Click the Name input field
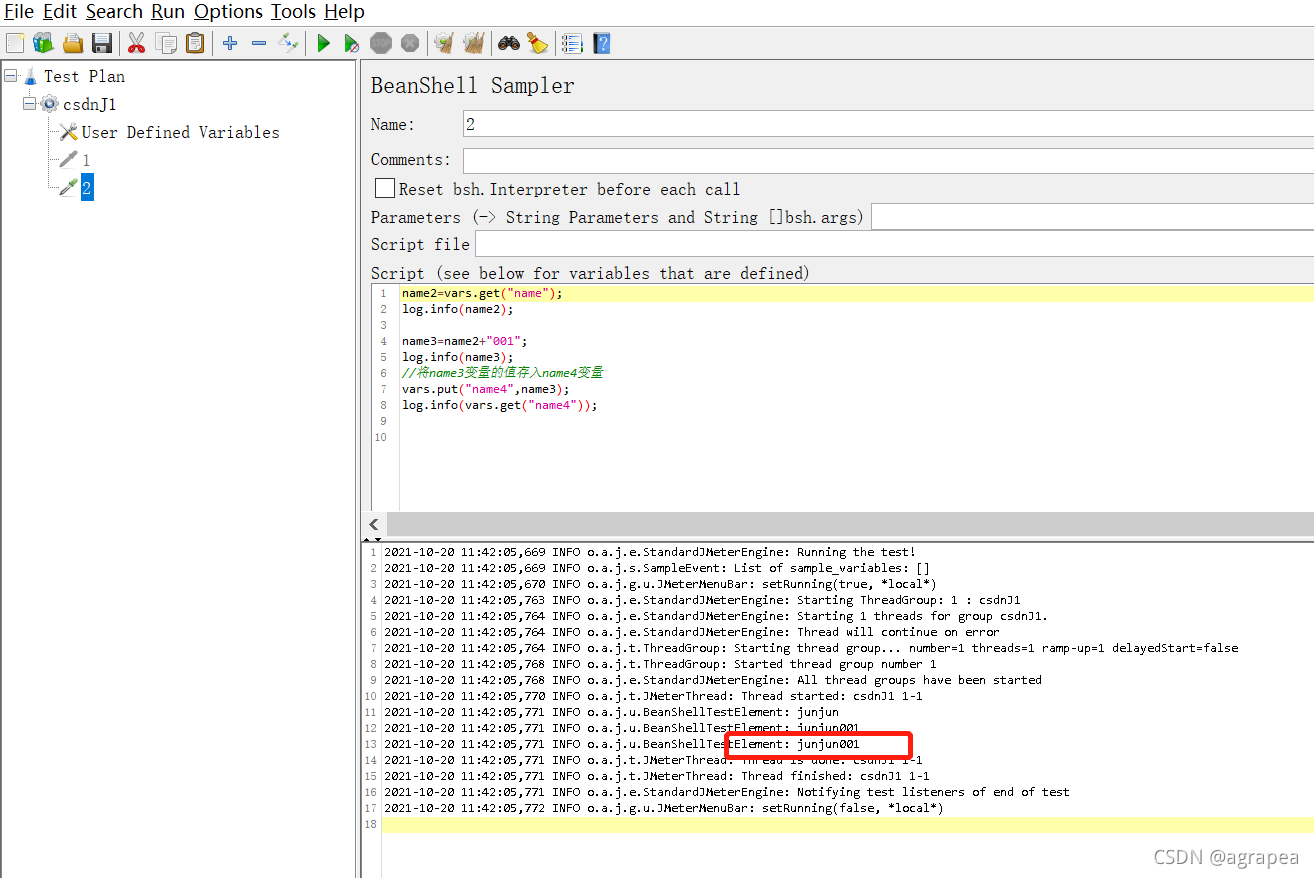Screen dimensions: 1314x878 coord(888,124)
